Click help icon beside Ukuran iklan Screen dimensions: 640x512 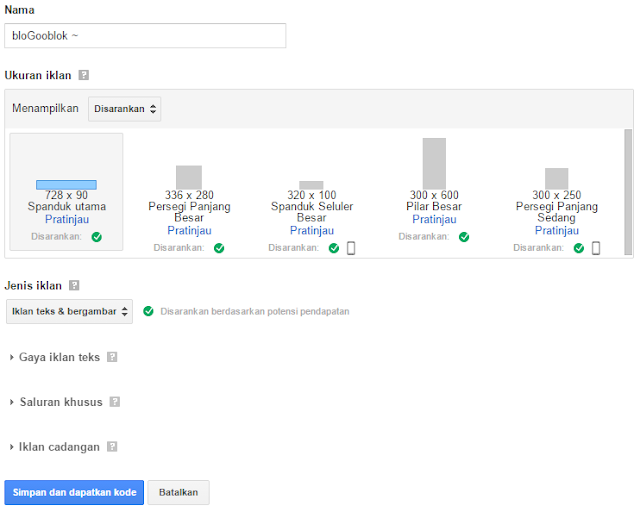click(x=84, y=75)
